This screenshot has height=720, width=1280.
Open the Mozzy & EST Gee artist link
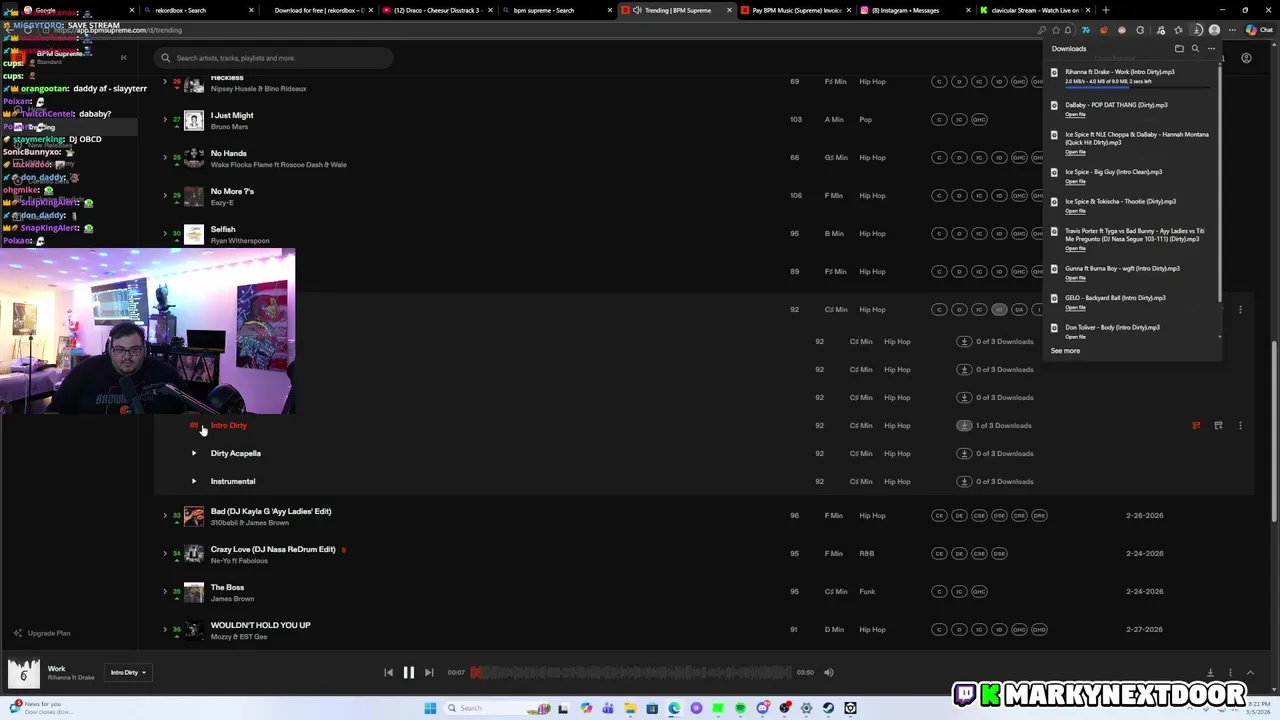pyautogui.click(x=239, y=636)
